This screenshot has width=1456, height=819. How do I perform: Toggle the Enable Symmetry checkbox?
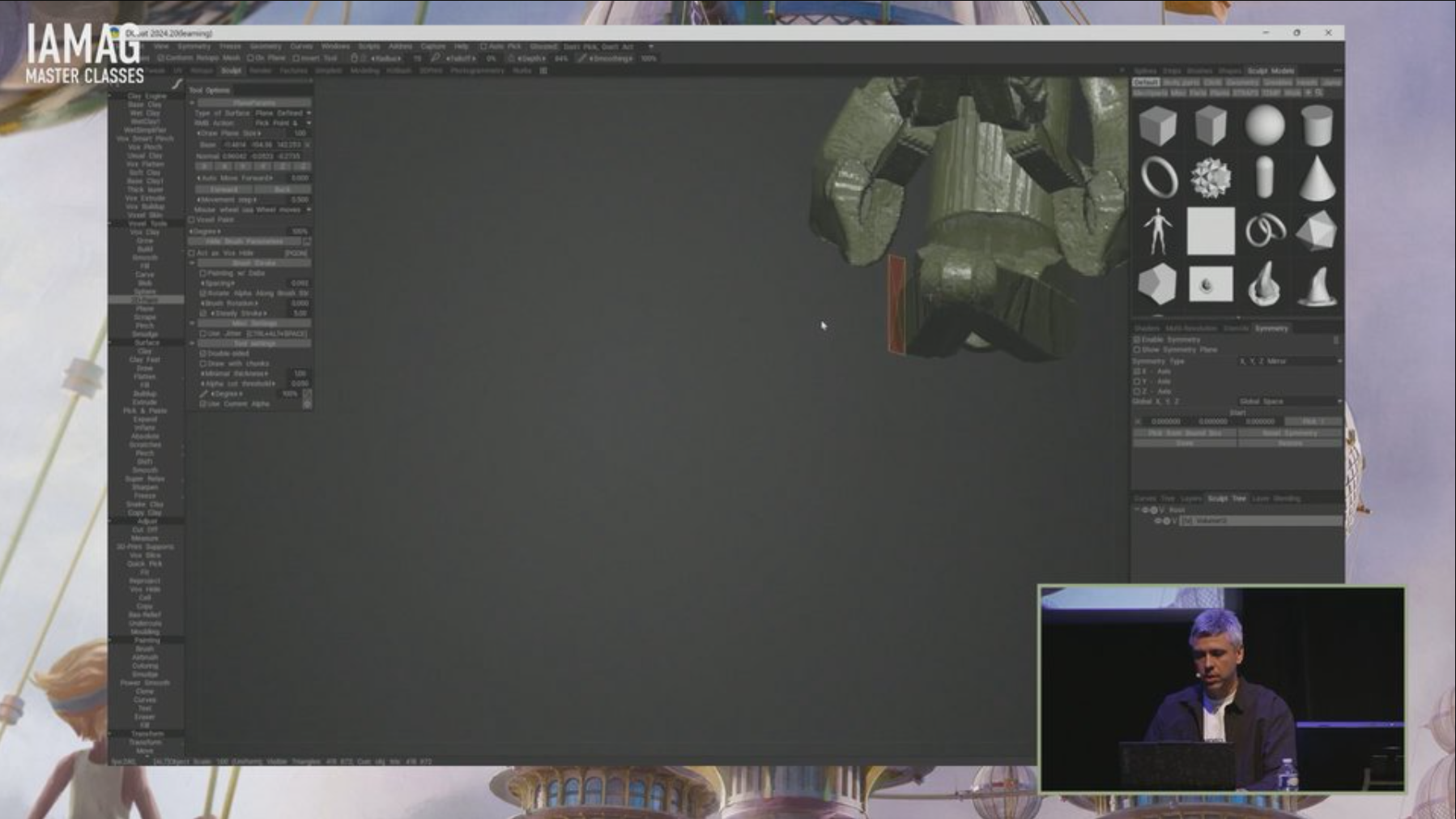1137,339
